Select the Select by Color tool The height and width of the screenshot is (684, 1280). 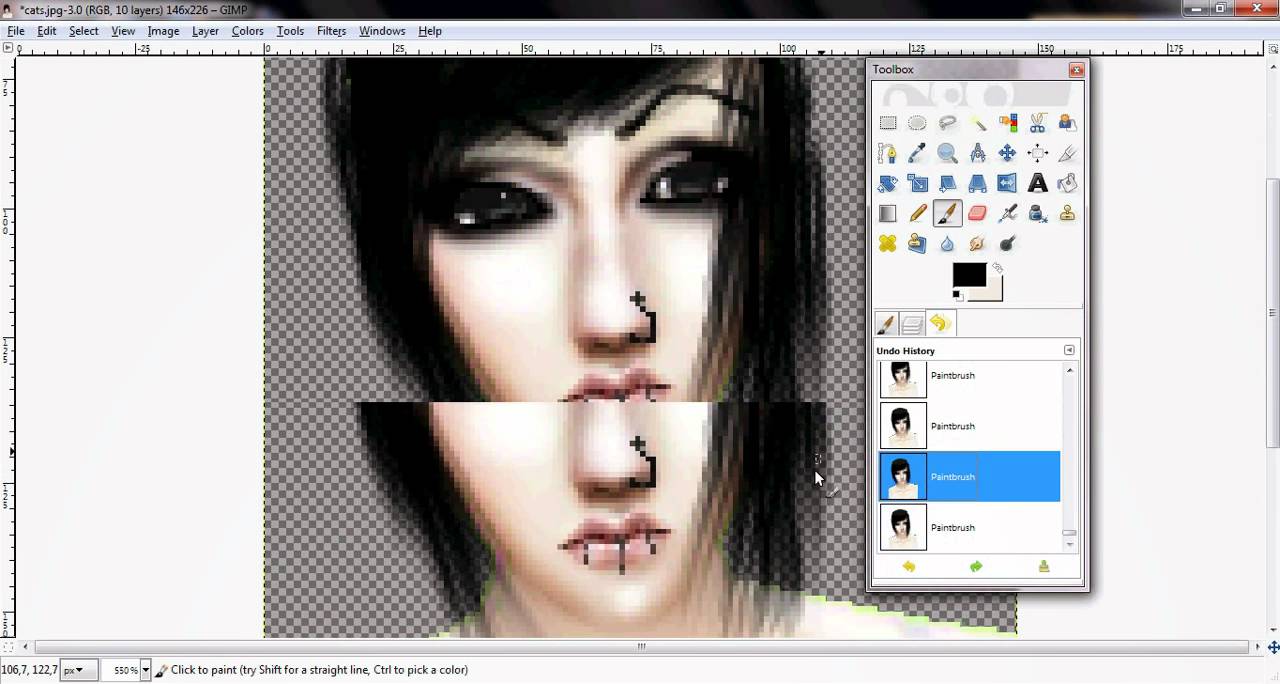point(1007,123)
